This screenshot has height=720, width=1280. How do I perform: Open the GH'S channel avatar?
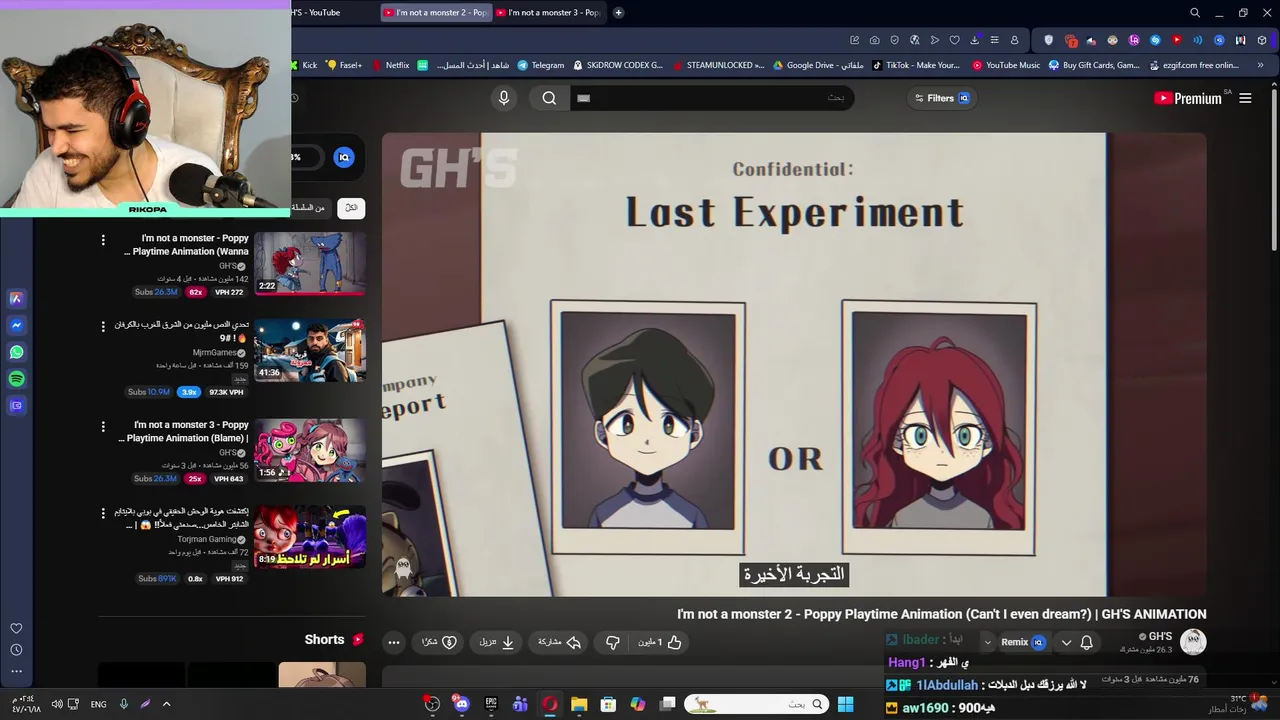pyautogui.click(x=1193, y=642)
